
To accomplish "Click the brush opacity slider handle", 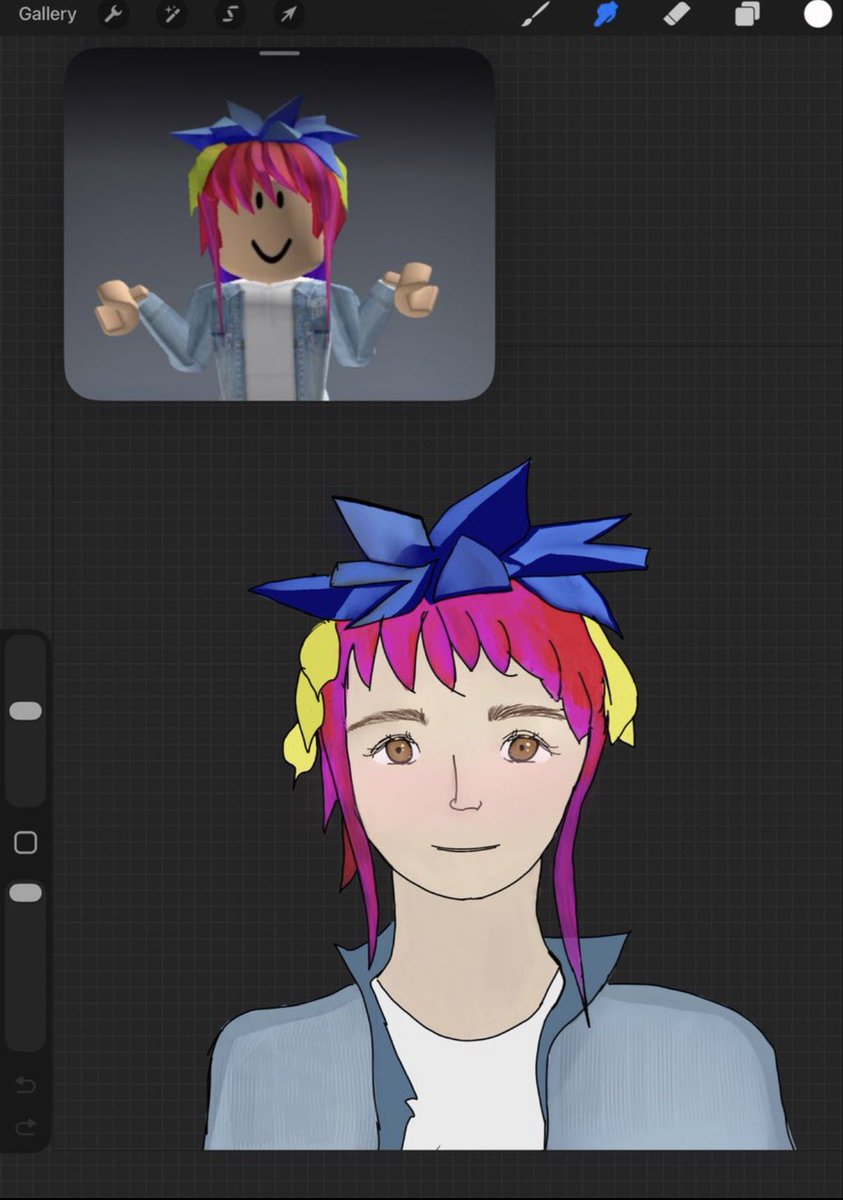I will pos(25,893).
